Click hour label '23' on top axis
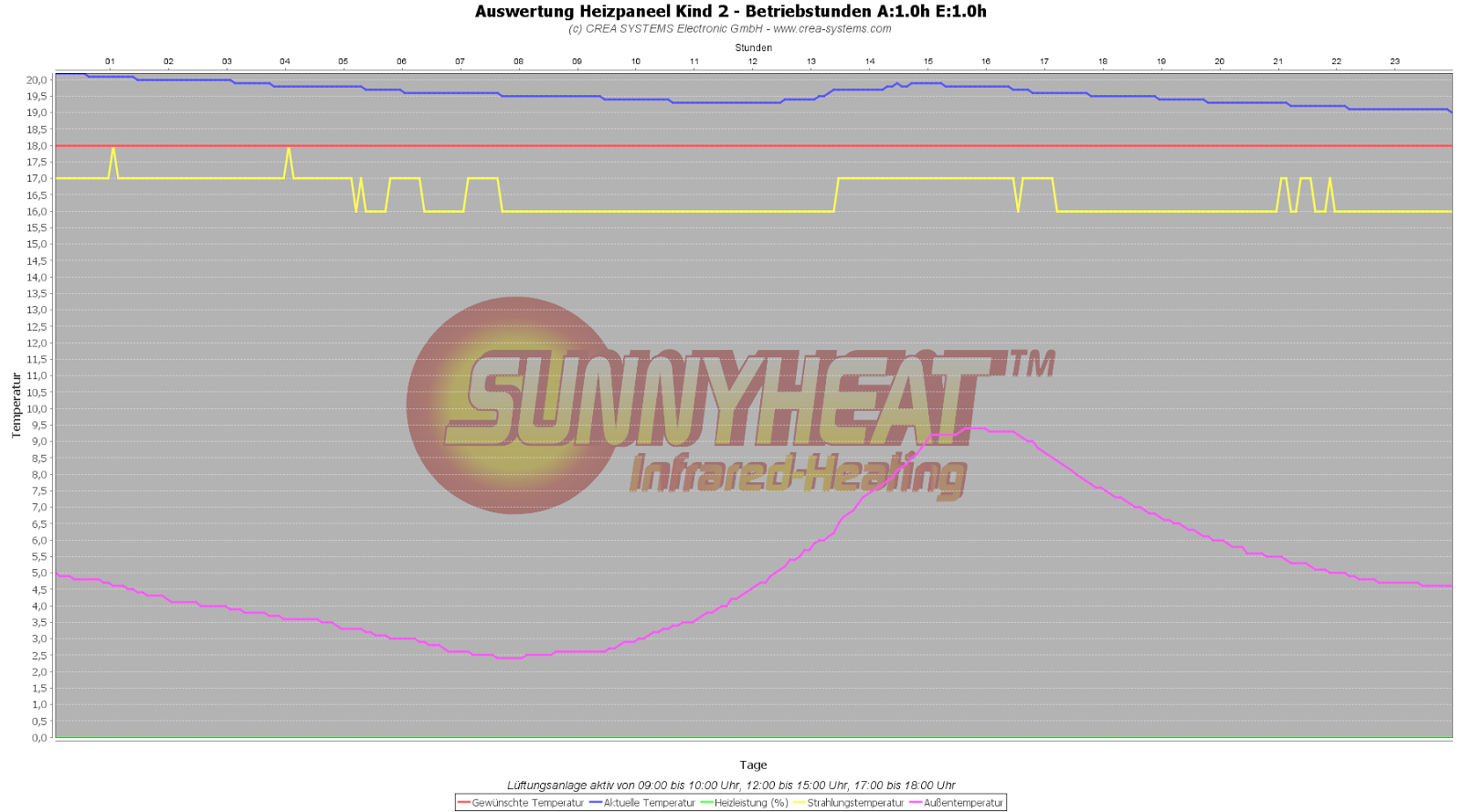The height and width of the screenshot is (812, 1462). tap(1395, 61)
